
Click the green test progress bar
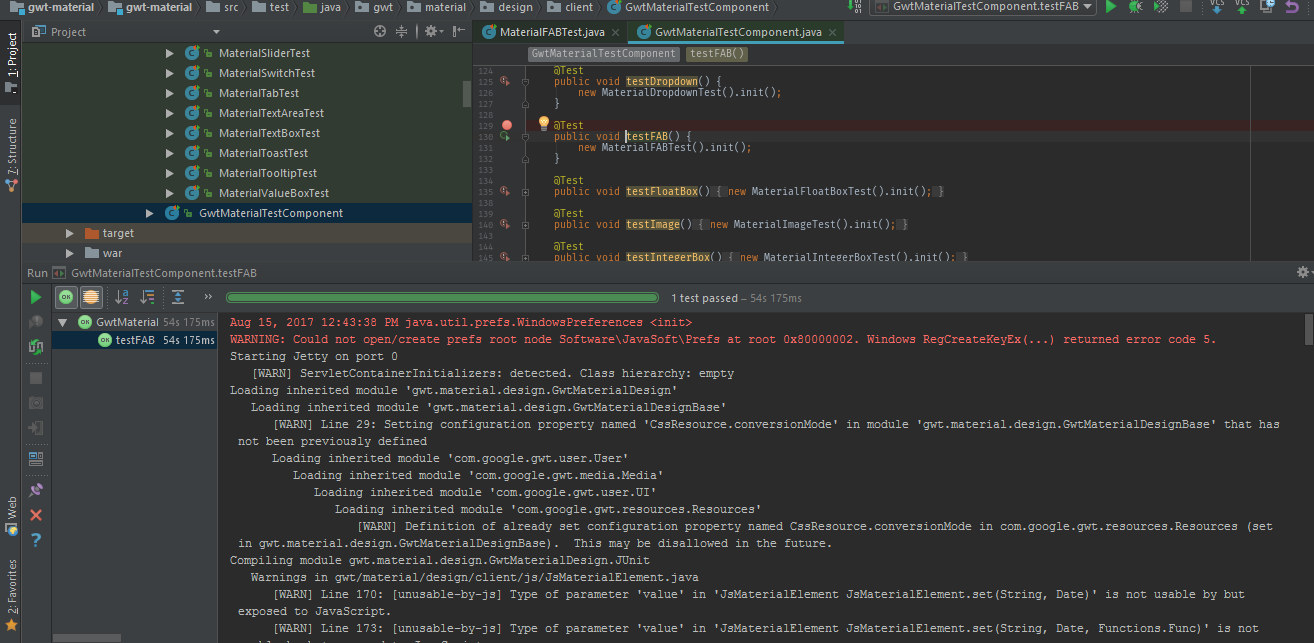[442, 297]
